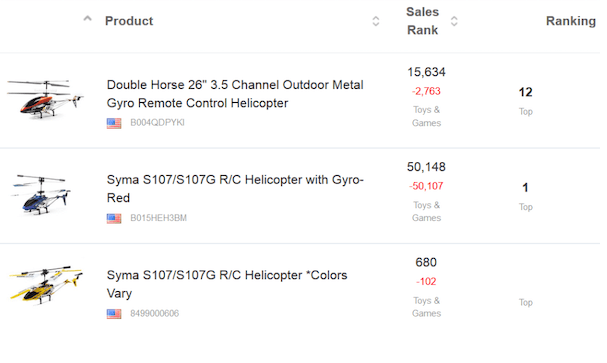Open Double Horse 26" Helicopter product link
The width and height of the screenshot is (607, 363).
pos(235,94)
